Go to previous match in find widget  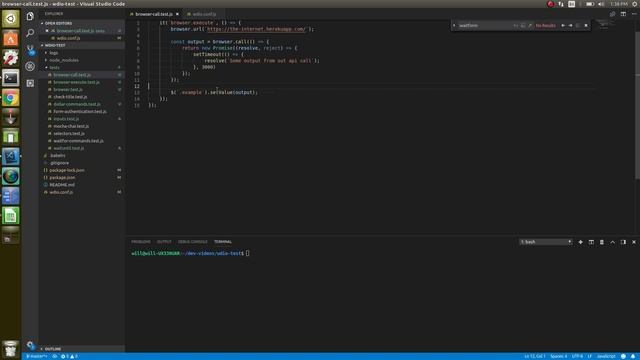point(563,25)
